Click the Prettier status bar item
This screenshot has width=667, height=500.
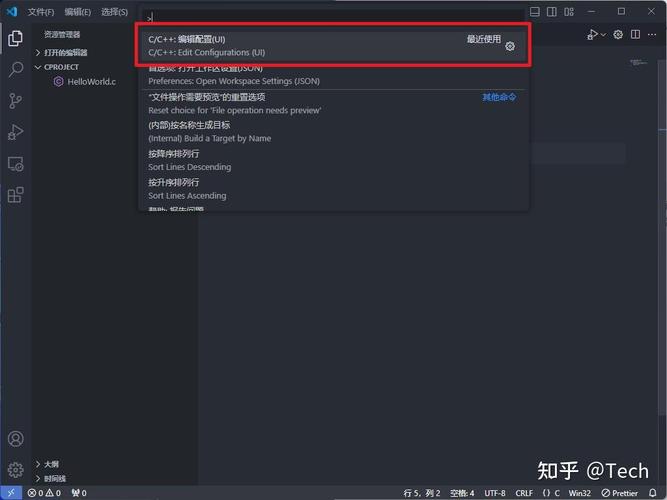[620, 493]
